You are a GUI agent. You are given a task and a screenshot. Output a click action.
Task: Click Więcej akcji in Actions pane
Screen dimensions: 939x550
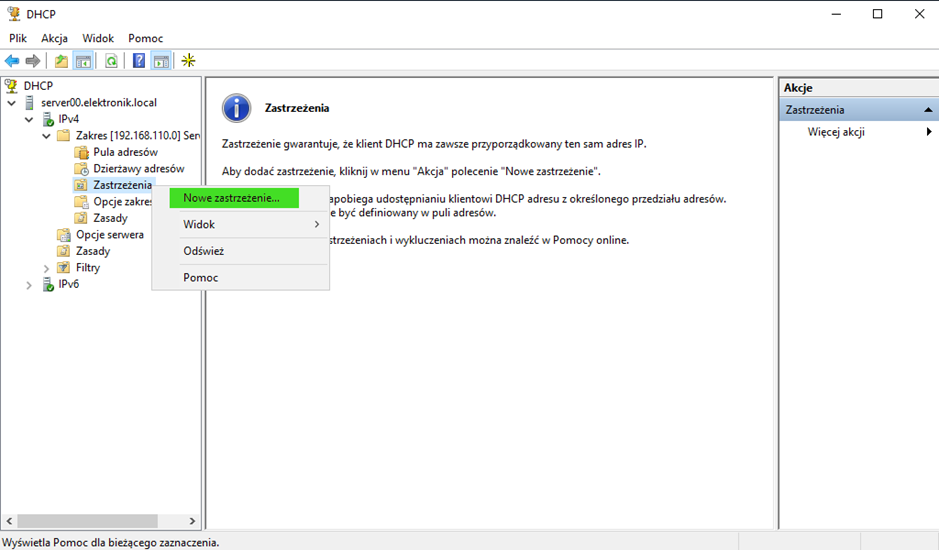tap(836, 132)
